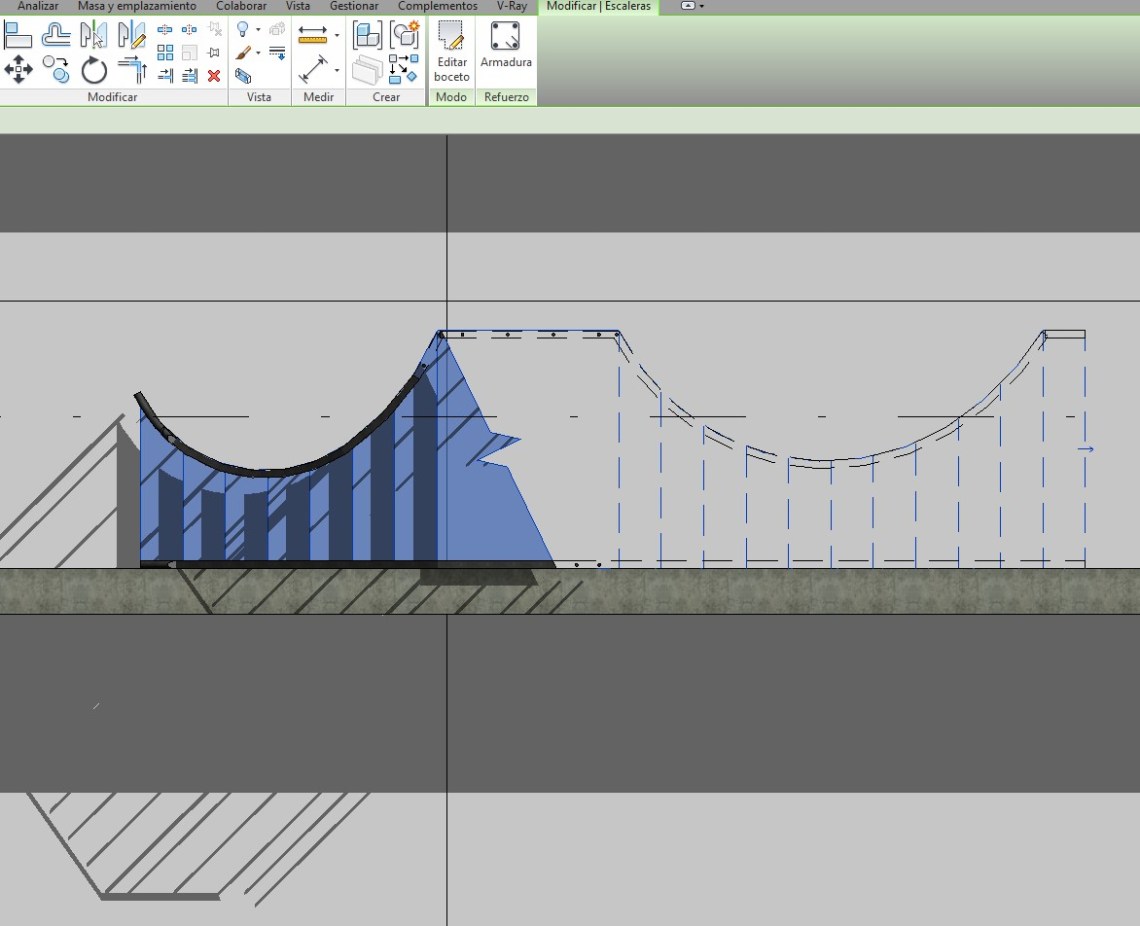Click the Copy tool icon
The height and width of the screenshot is (926, 1140).
pos(56,70)
